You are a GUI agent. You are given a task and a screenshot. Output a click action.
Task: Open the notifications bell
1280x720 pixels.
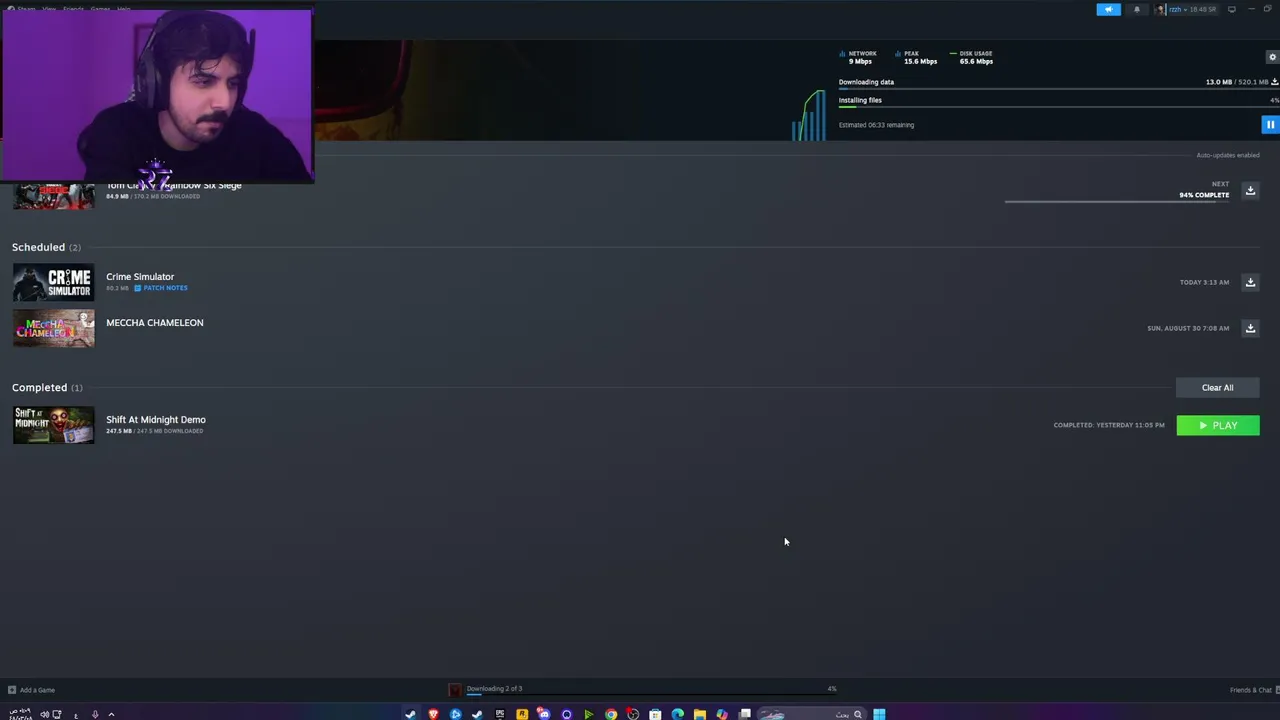click(x=1136, y=9)
